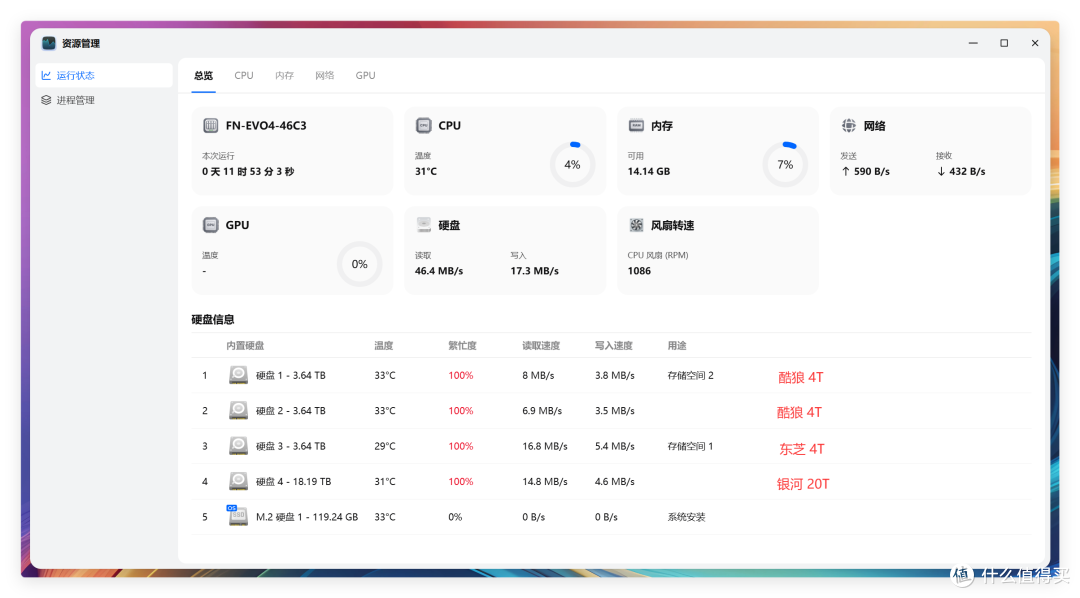Switch to the GPU tab
The width and height of the screenshot is (1080, 598).
click(365, 75)
